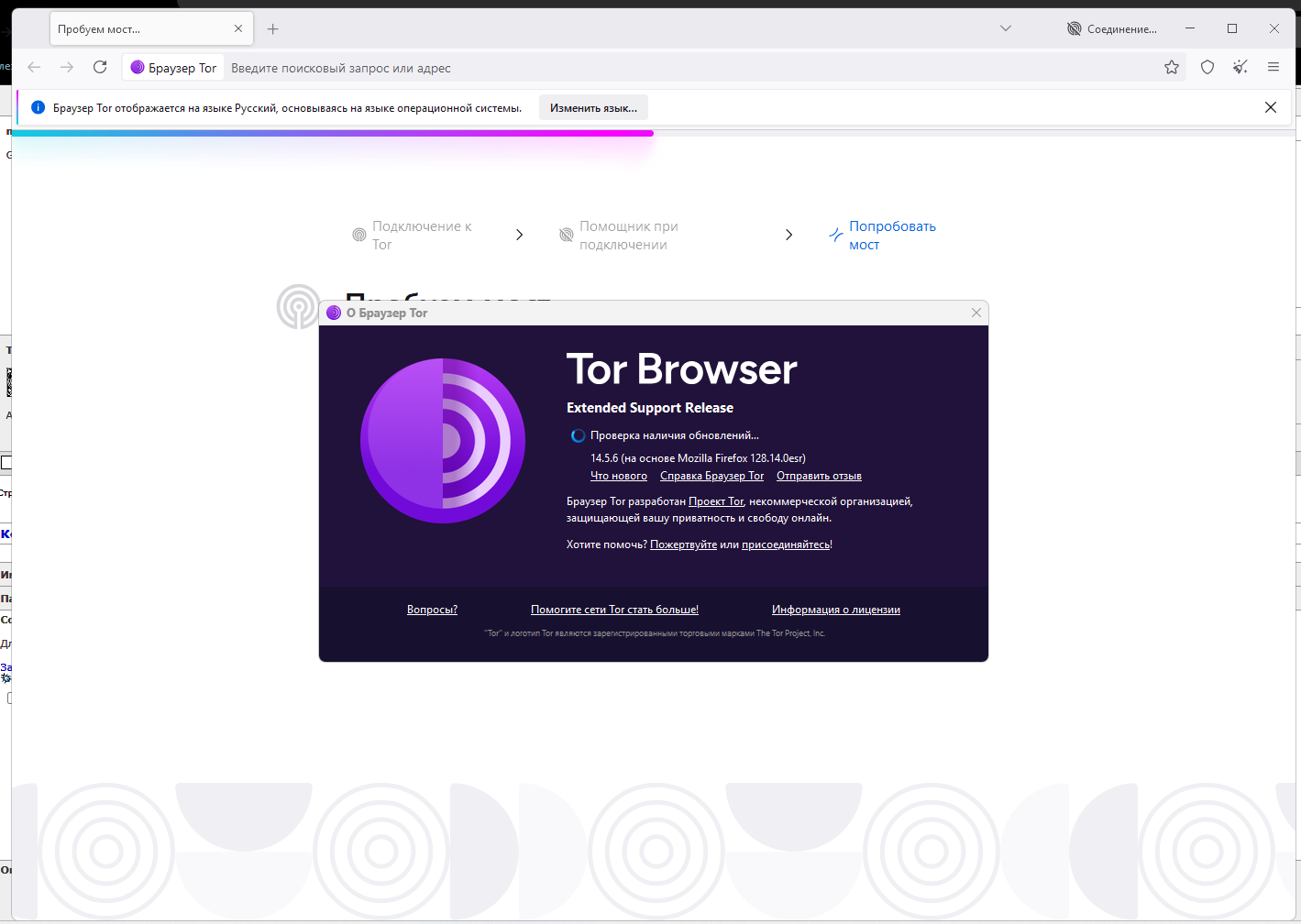Click "Проверка наличия обновлений..." status text
1301x924 pixels.
click(675, 435)
